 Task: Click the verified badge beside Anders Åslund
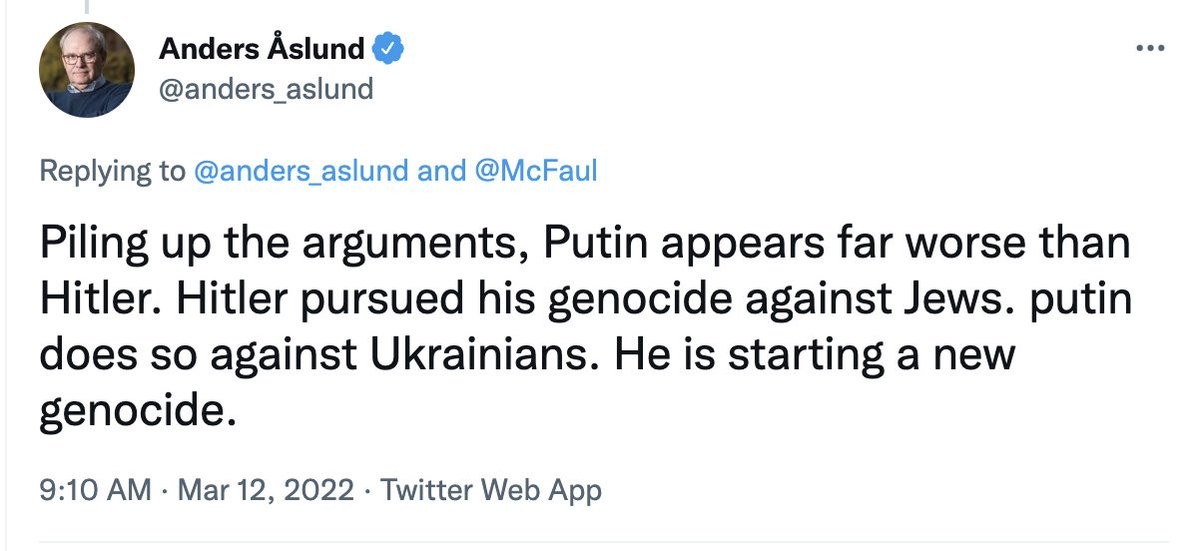point(389,48)
